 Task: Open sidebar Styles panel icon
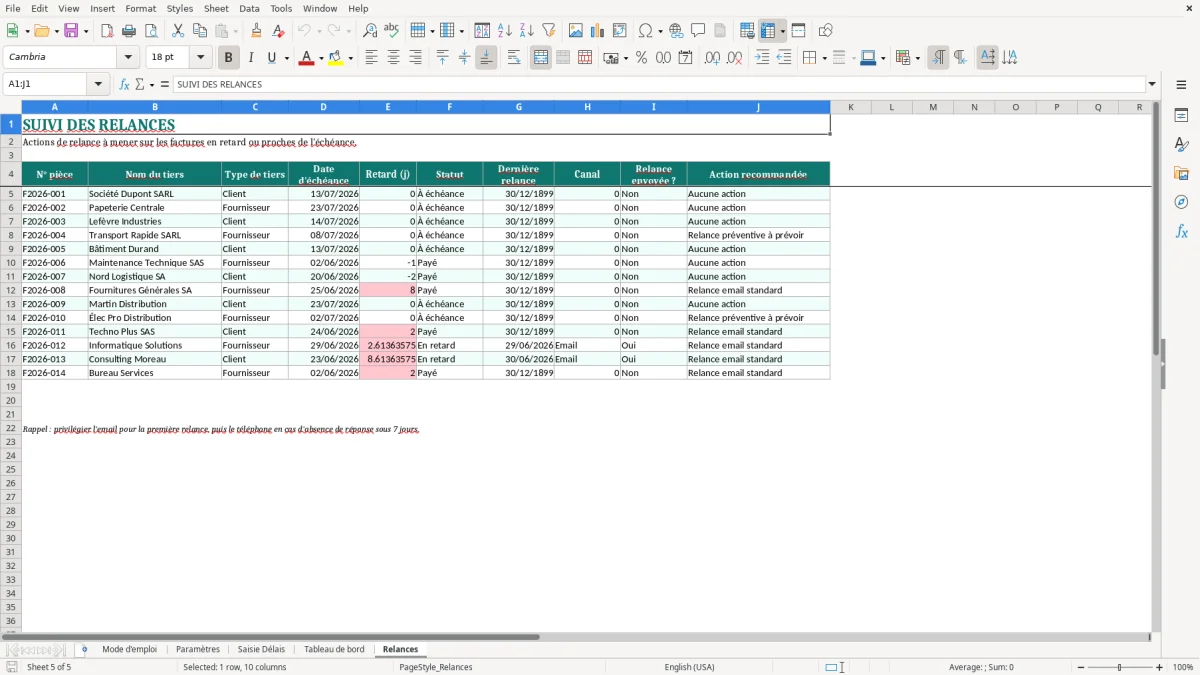point(1181,145)
